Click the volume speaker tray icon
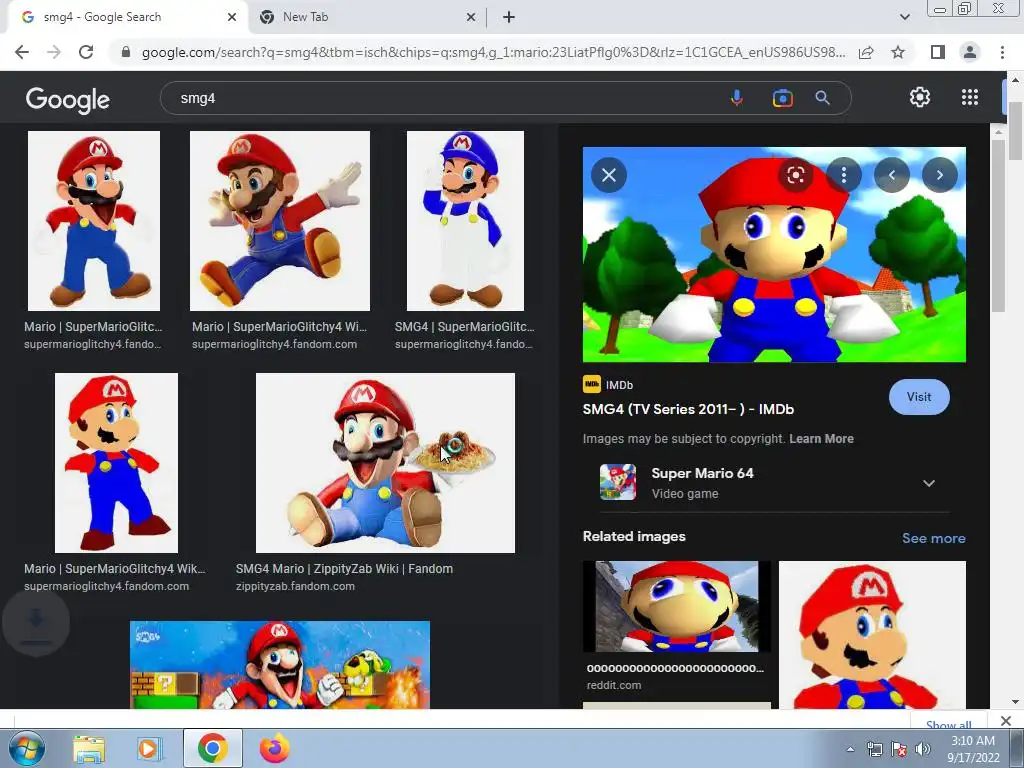 click(x=923, y=749)
